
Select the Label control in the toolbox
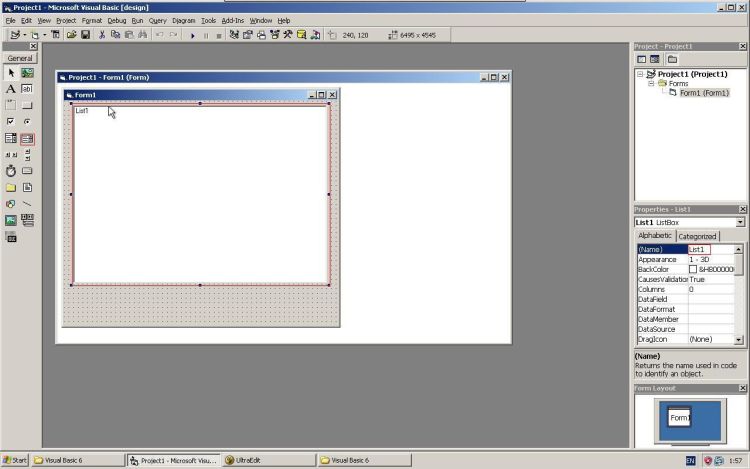11,89
